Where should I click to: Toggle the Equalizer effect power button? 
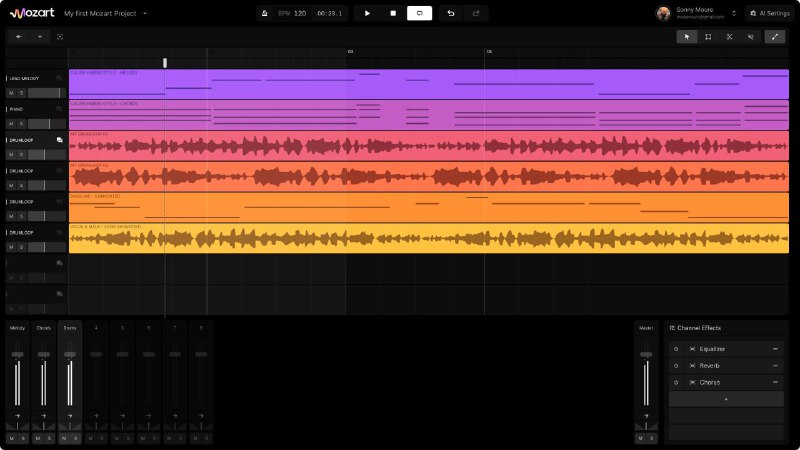676,349
